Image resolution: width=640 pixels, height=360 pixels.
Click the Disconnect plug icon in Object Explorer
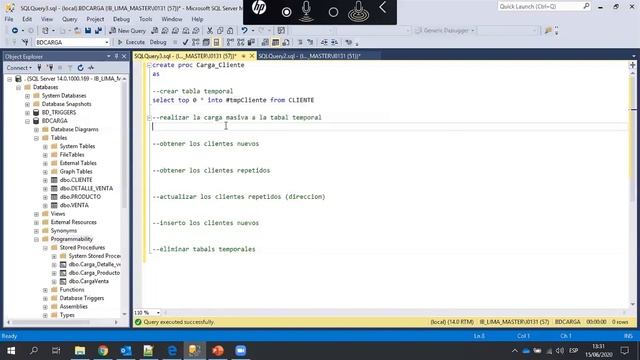(x=50, y=68)
